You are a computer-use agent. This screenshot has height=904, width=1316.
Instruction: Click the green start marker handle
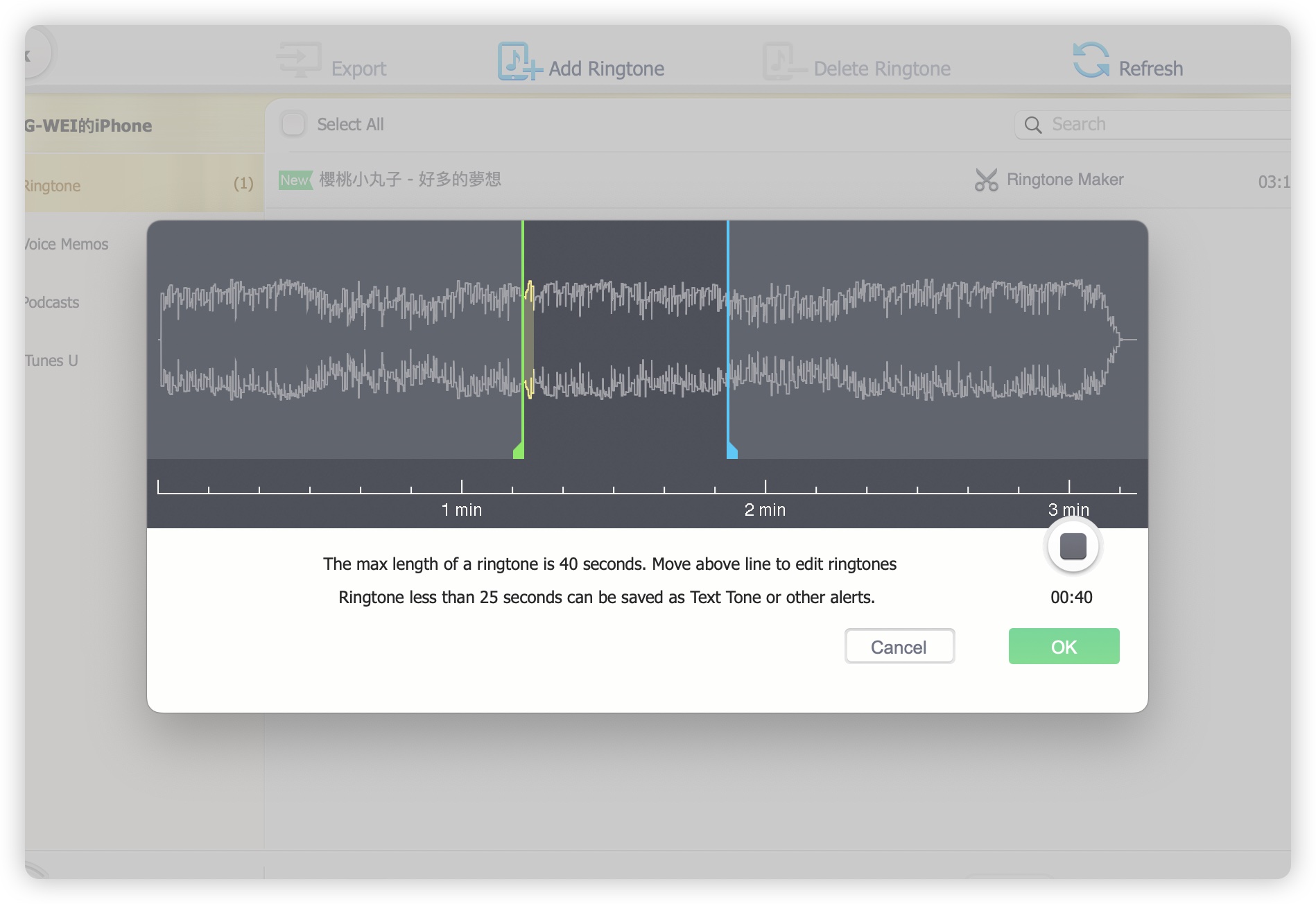(x=519, y=451)
